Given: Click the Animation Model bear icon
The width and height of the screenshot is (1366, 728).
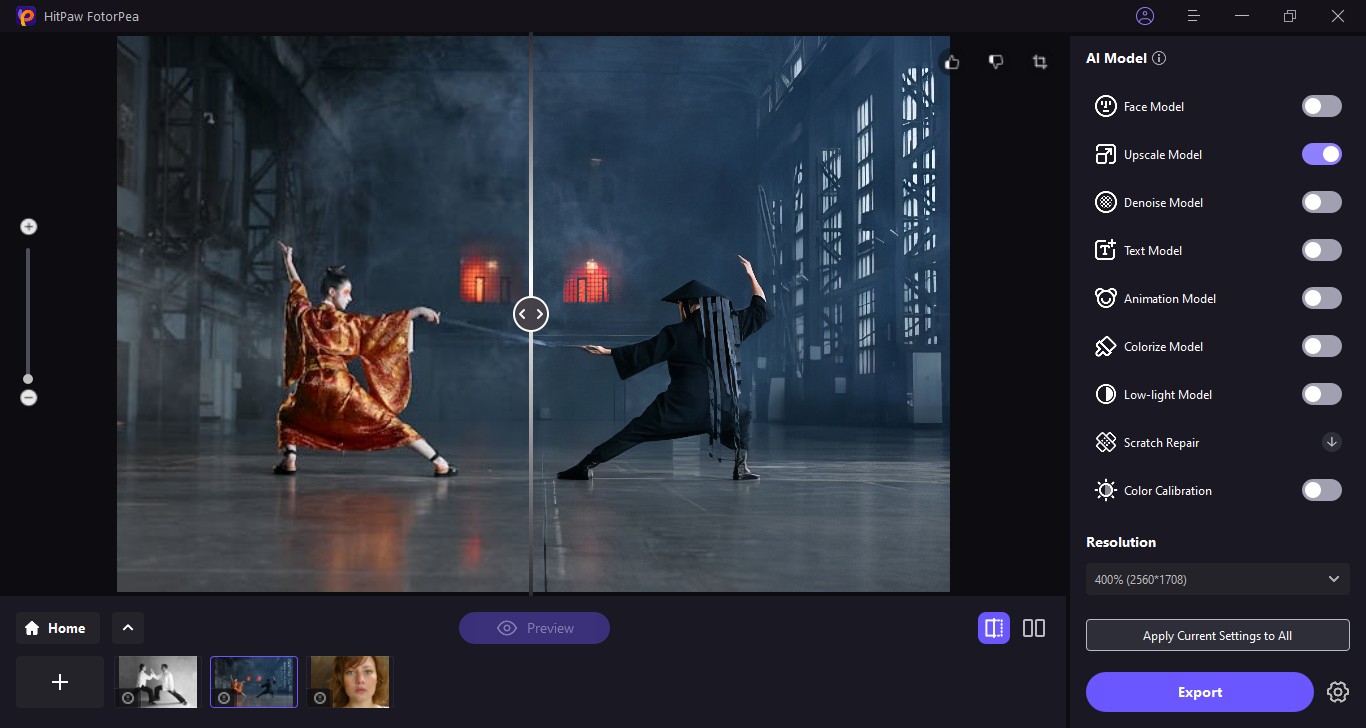Looking at the screenshot, I should (1105, 298).
